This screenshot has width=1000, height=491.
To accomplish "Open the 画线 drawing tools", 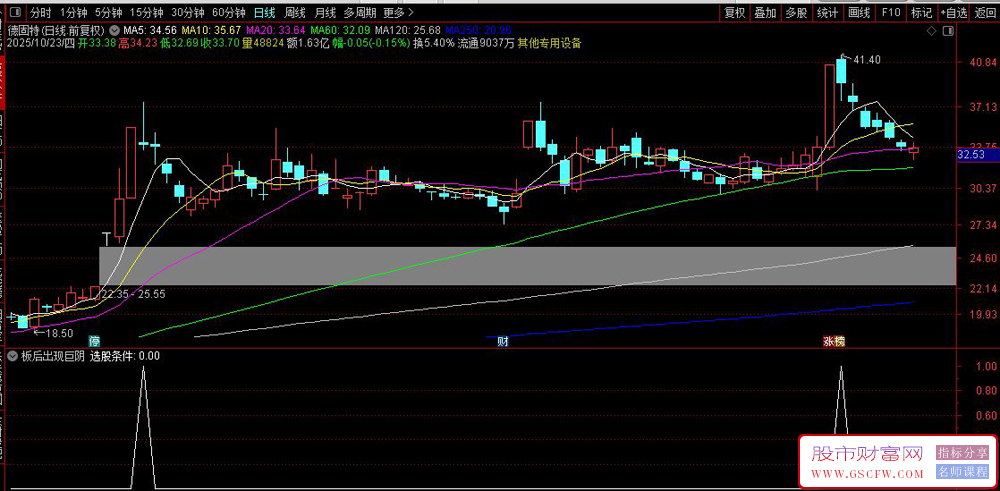I will [858, 13].
